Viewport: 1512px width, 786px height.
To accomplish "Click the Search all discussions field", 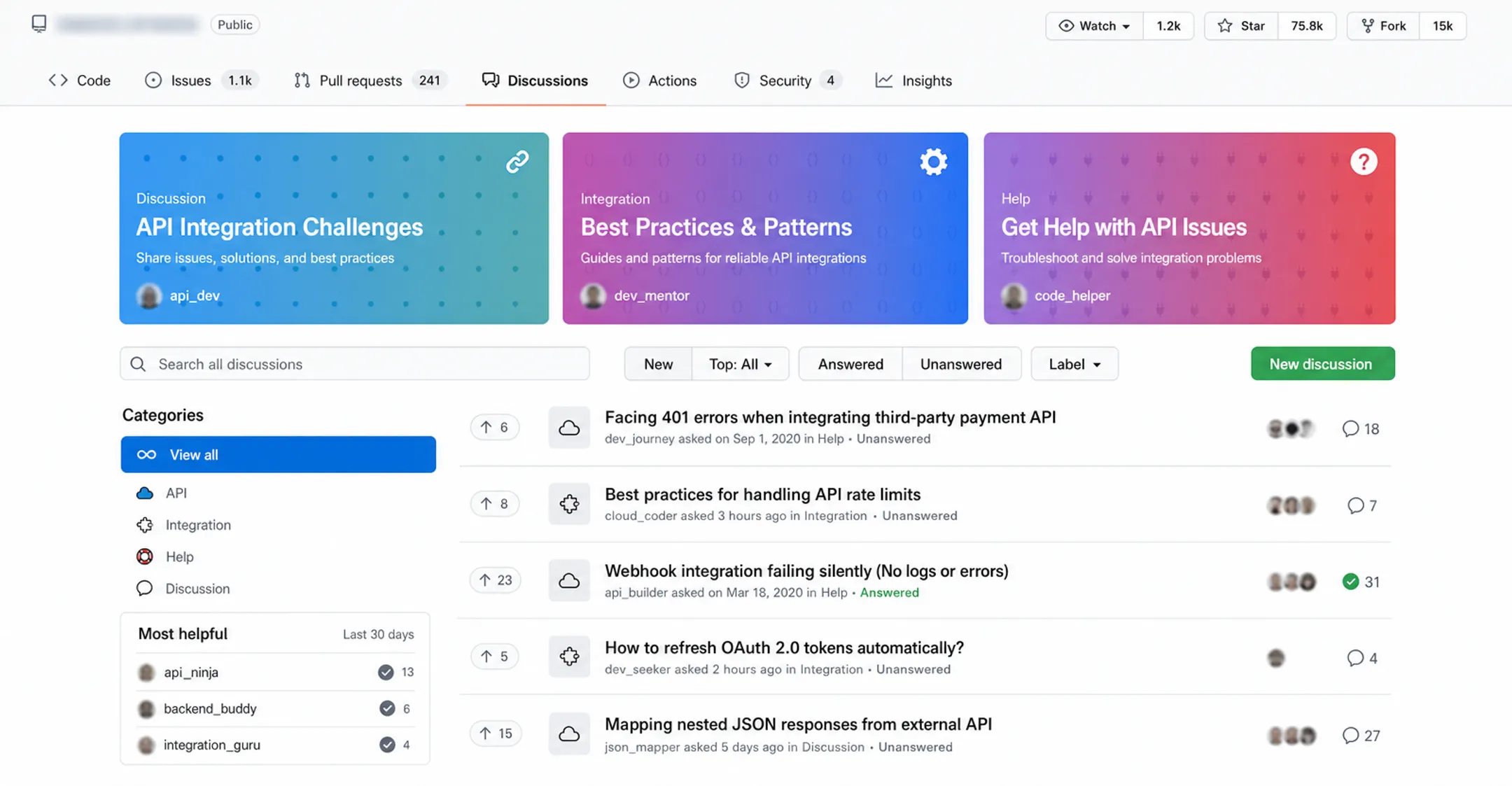I will coord(354,364).
